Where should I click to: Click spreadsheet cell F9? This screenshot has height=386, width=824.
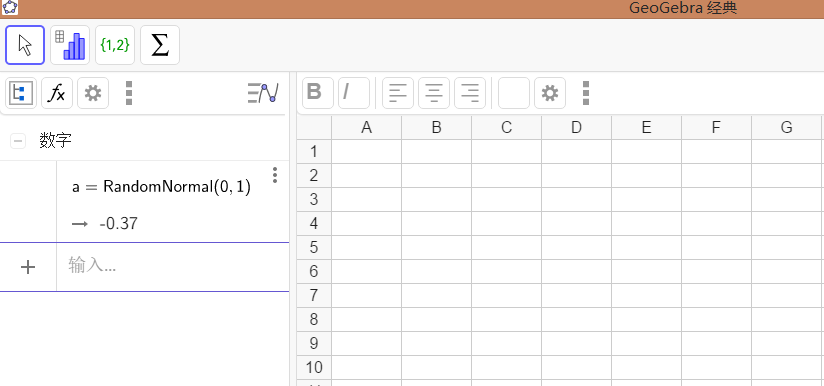pyautogui.click(x=716, y=343)
